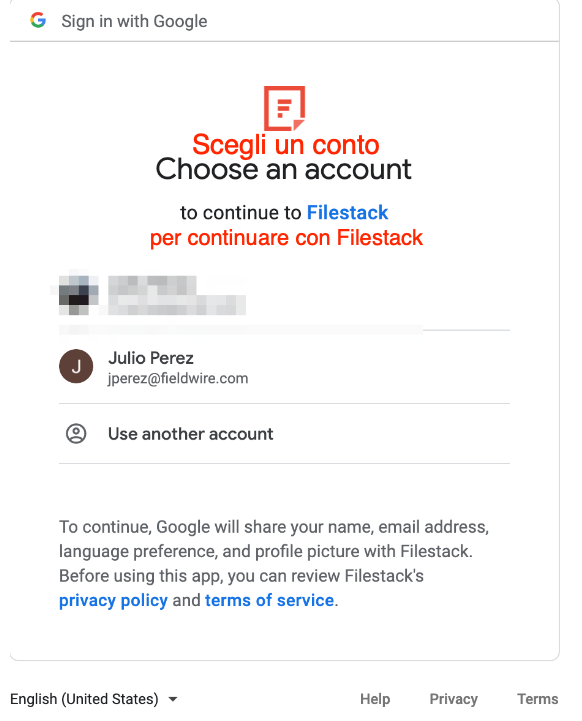Click the red Filestack logo icon
This screenshot has height=721, width=582.
click(x=285, y=108)
